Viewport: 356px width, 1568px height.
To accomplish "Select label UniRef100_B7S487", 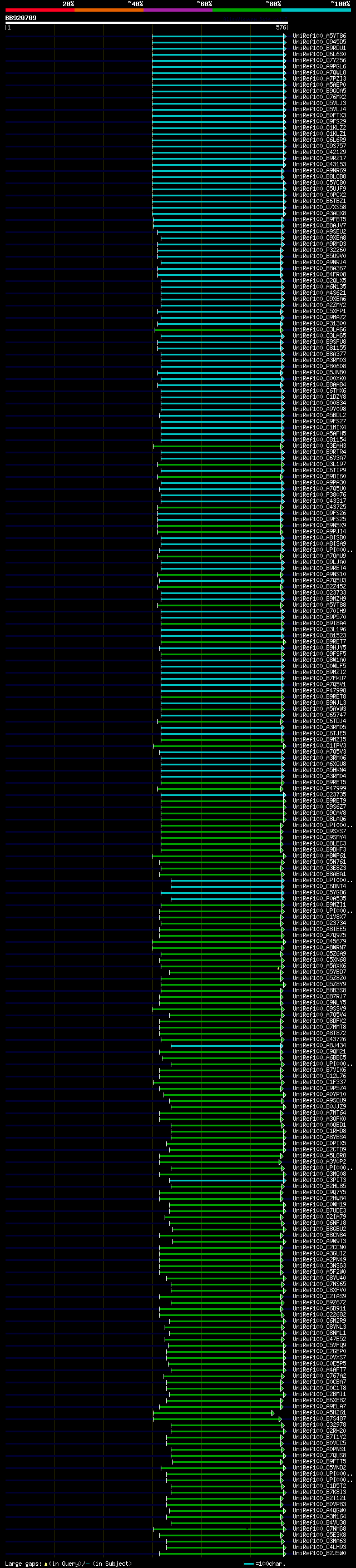I will [319, 1418].
